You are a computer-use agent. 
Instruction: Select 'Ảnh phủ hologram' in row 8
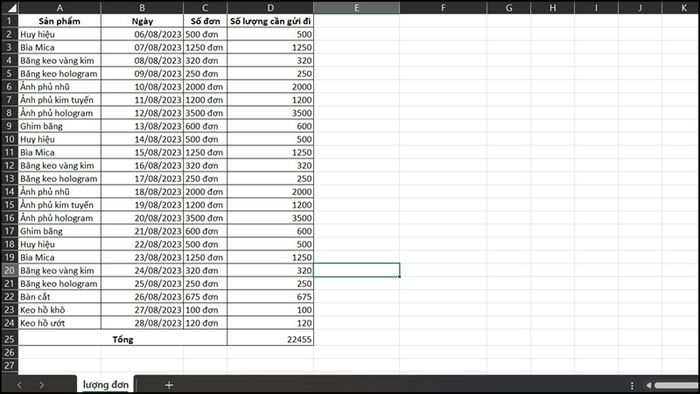tap(59, 113)
